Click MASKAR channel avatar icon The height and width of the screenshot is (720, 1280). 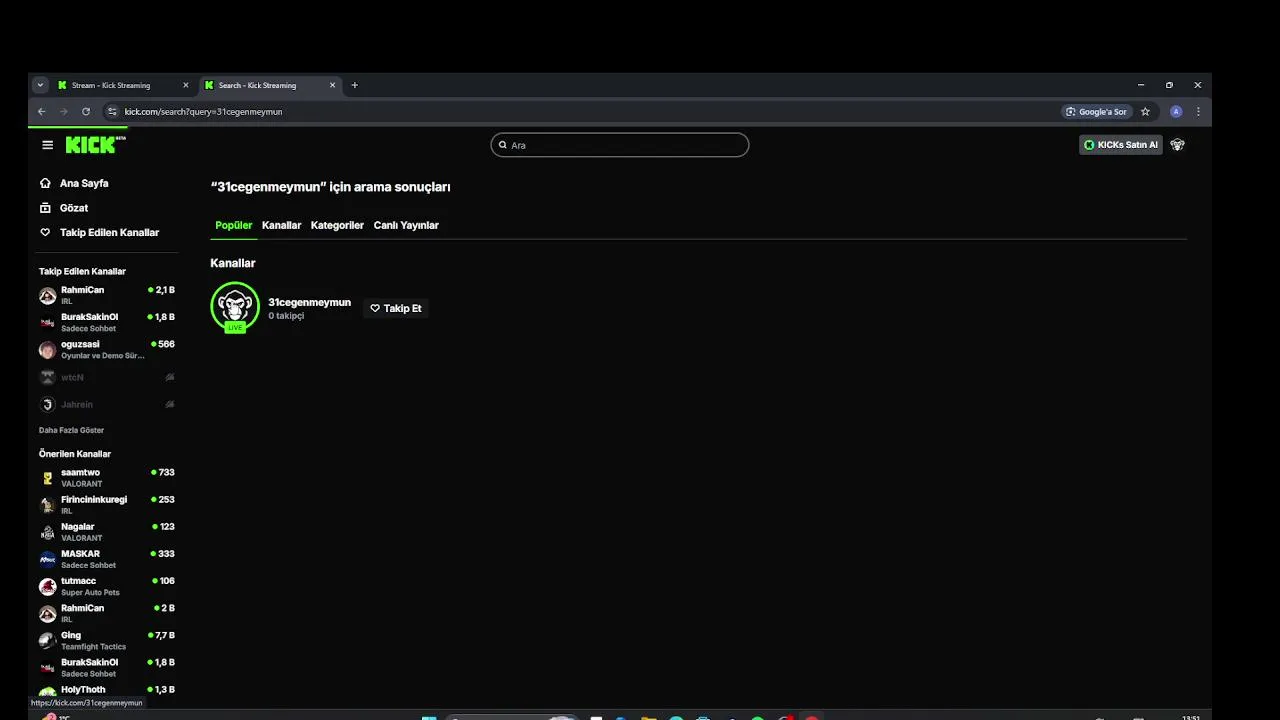[47, 559]
